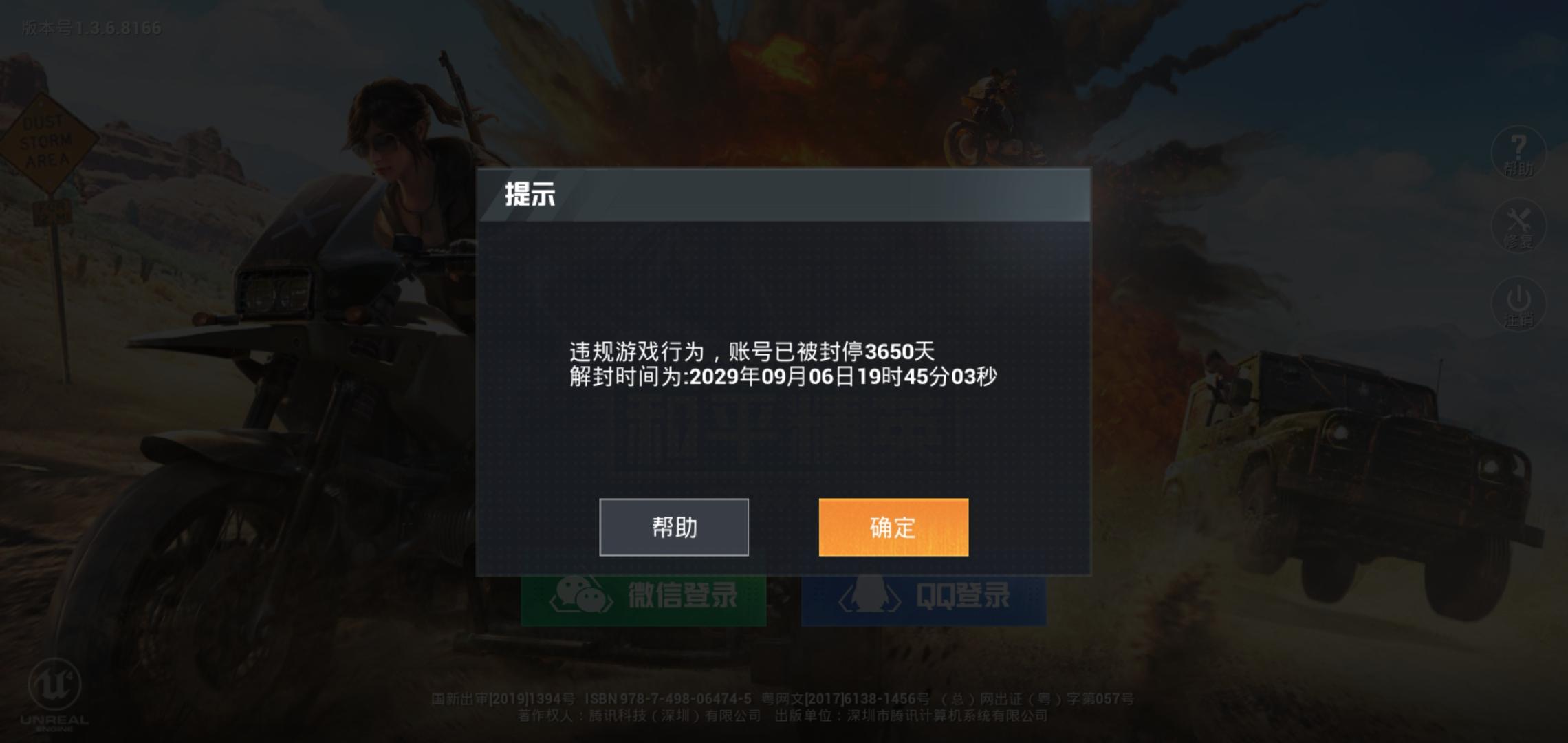1568x743 pixels.
Task: Select the 微信登录 login text
Action: point(682,596)
